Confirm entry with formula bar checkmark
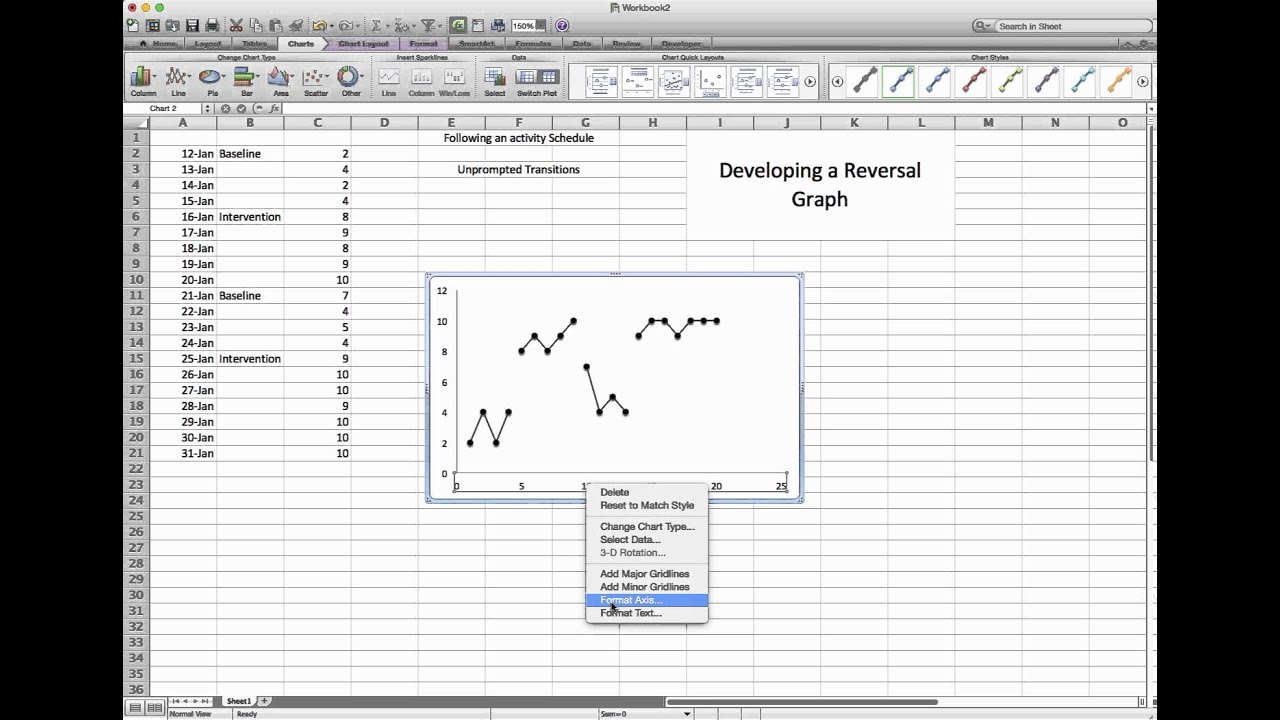Viewport: 1280px width, 720px height. [242, 108]
